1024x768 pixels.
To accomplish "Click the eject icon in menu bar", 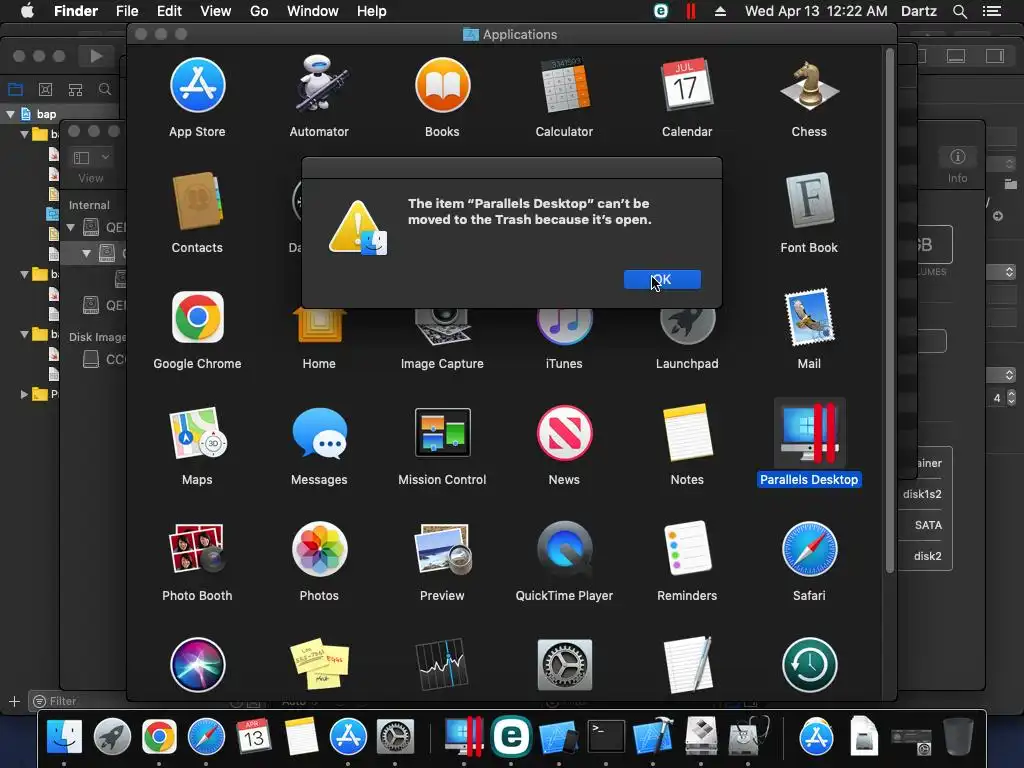I will [x=720, y=11].
